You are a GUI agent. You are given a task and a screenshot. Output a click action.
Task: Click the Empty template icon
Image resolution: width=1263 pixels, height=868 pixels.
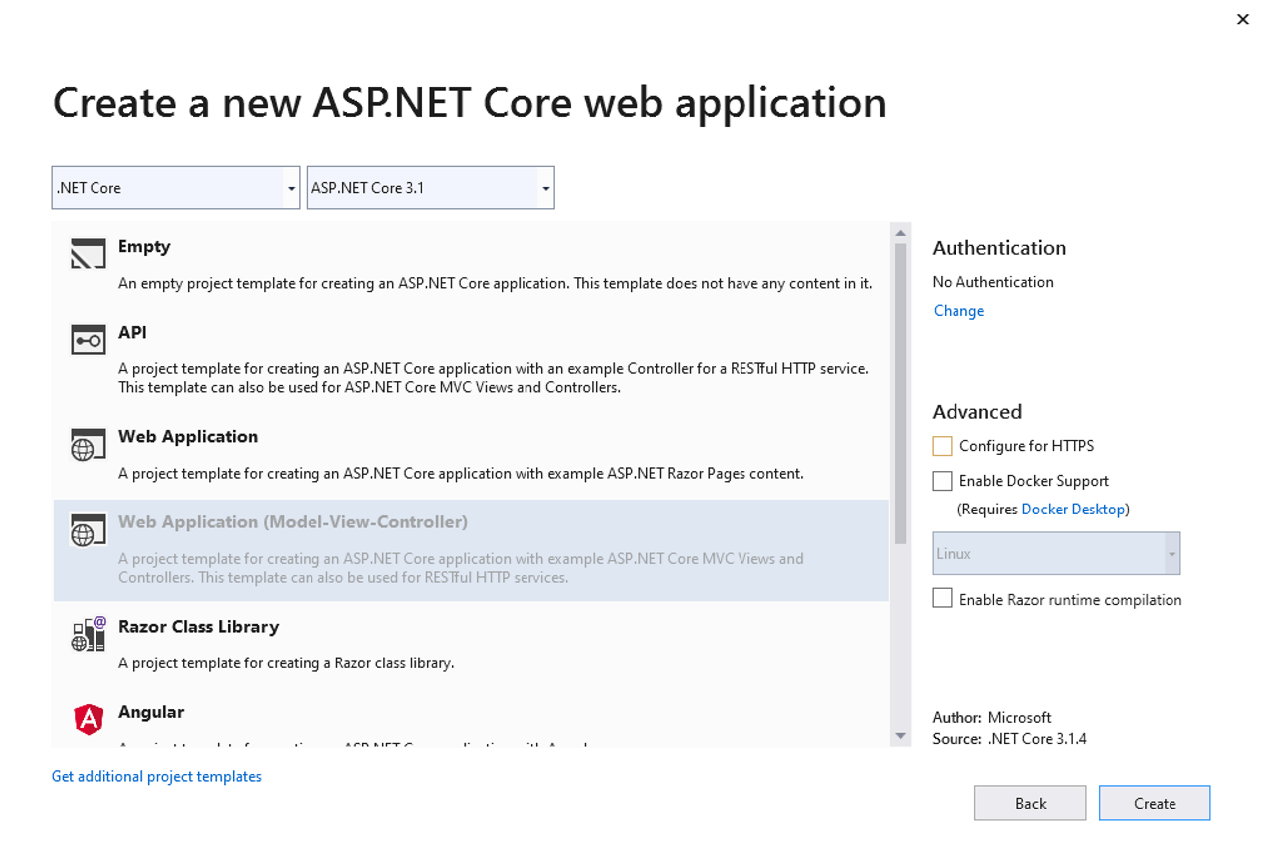88,254
